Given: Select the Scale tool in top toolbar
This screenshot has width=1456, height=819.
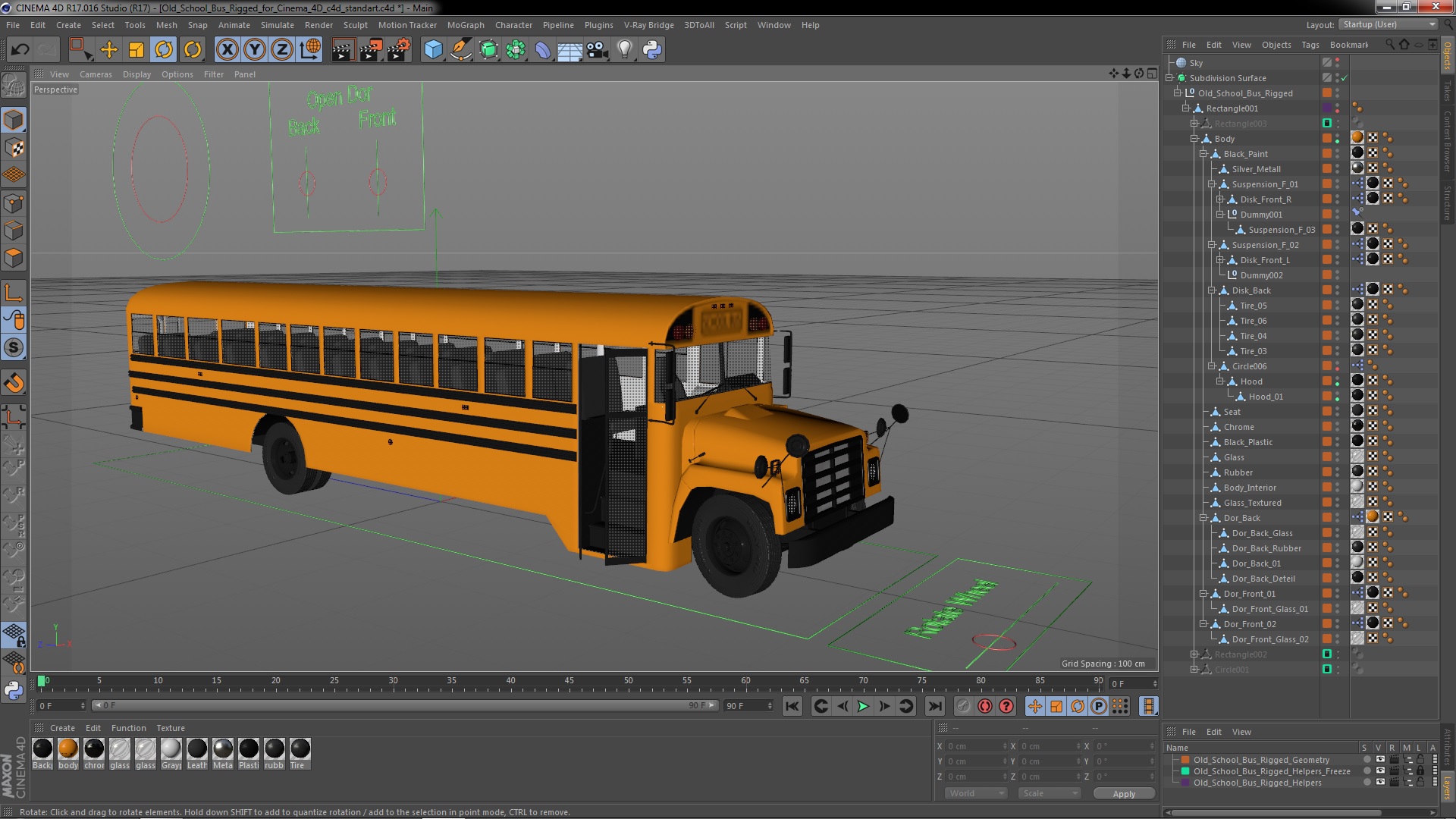Looking at the screenshot, I should click(x=136, y=50).
